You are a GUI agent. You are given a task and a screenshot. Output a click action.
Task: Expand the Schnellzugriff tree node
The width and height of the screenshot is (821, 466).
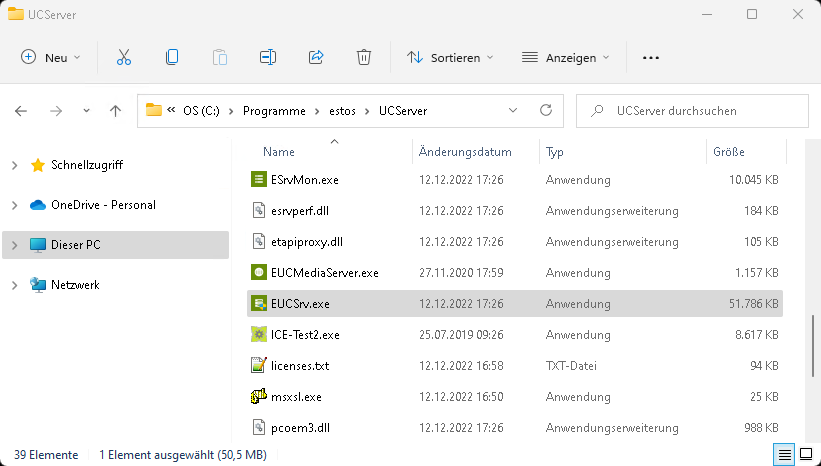(x=14, y=165)
